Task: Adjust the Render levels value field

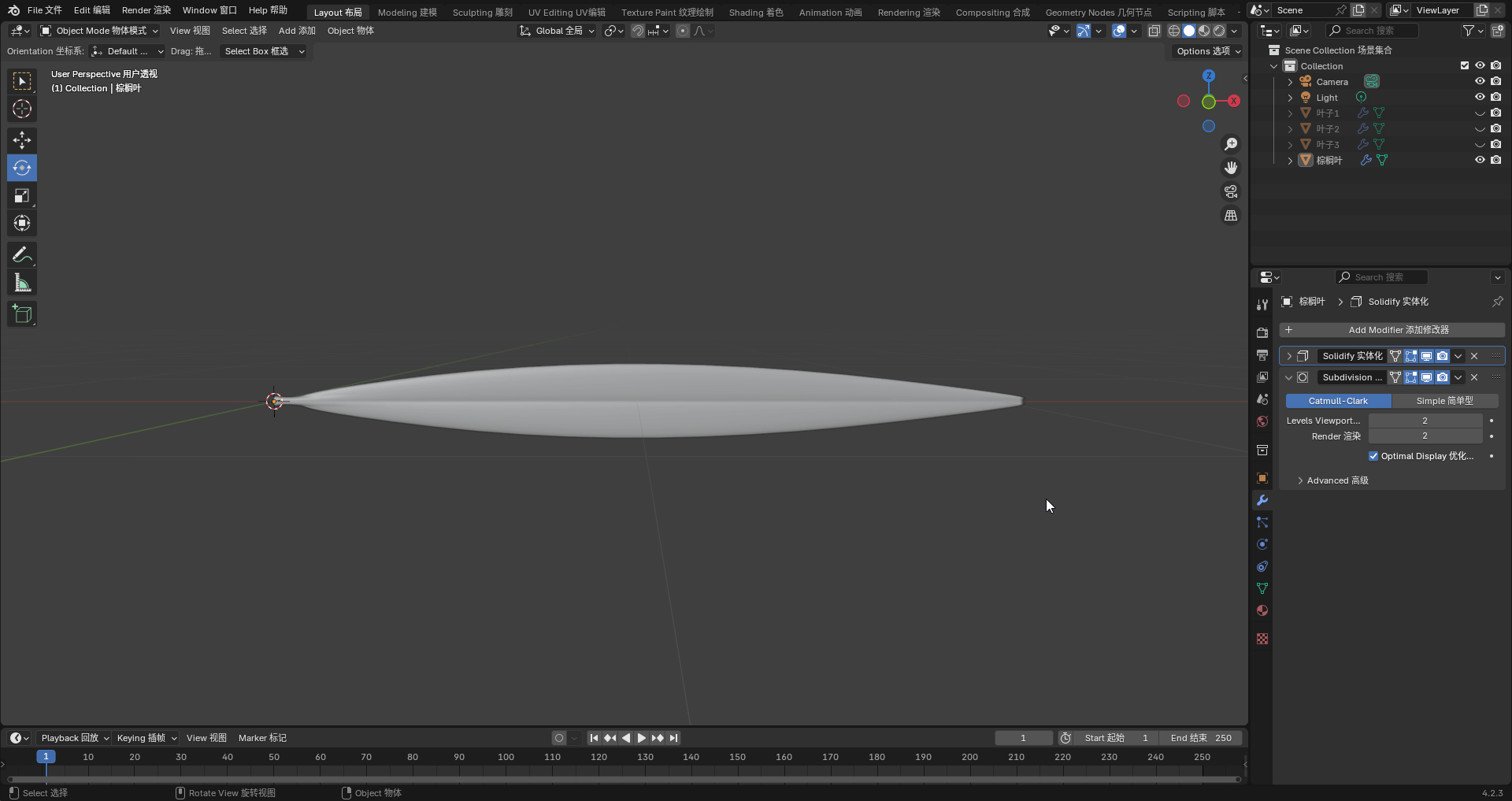Action: point(1425,436)
